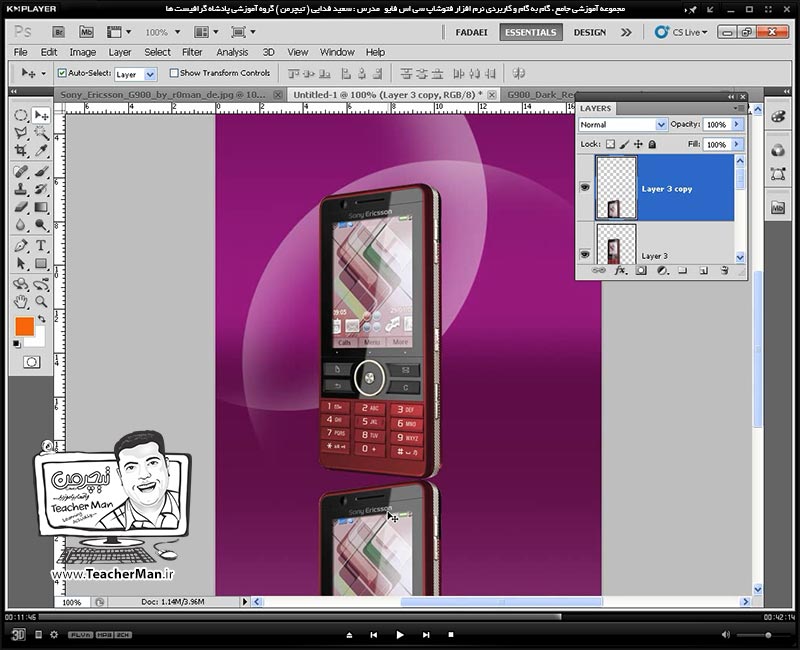Viewport: 800px width, 650px height.
Task: Select the Polygonal Lasso tool
Action: click(21, 134)
